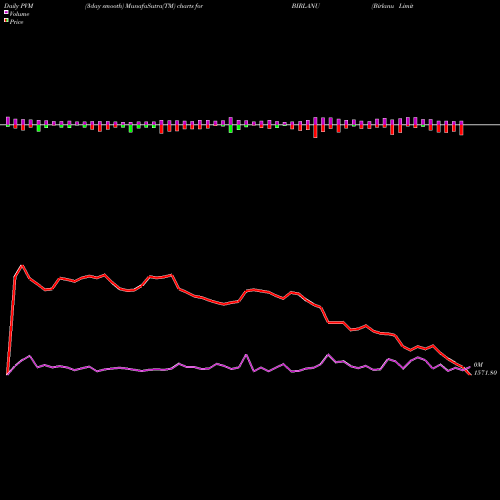Click the Volume legend color swatch

tap(6, 13)
